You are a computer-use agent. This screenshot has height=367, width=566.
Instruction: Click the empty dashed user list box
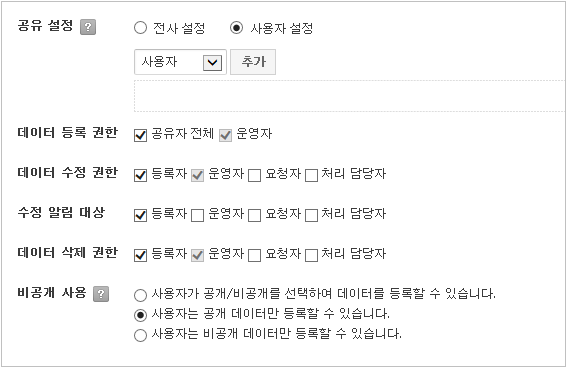point(349,96)
